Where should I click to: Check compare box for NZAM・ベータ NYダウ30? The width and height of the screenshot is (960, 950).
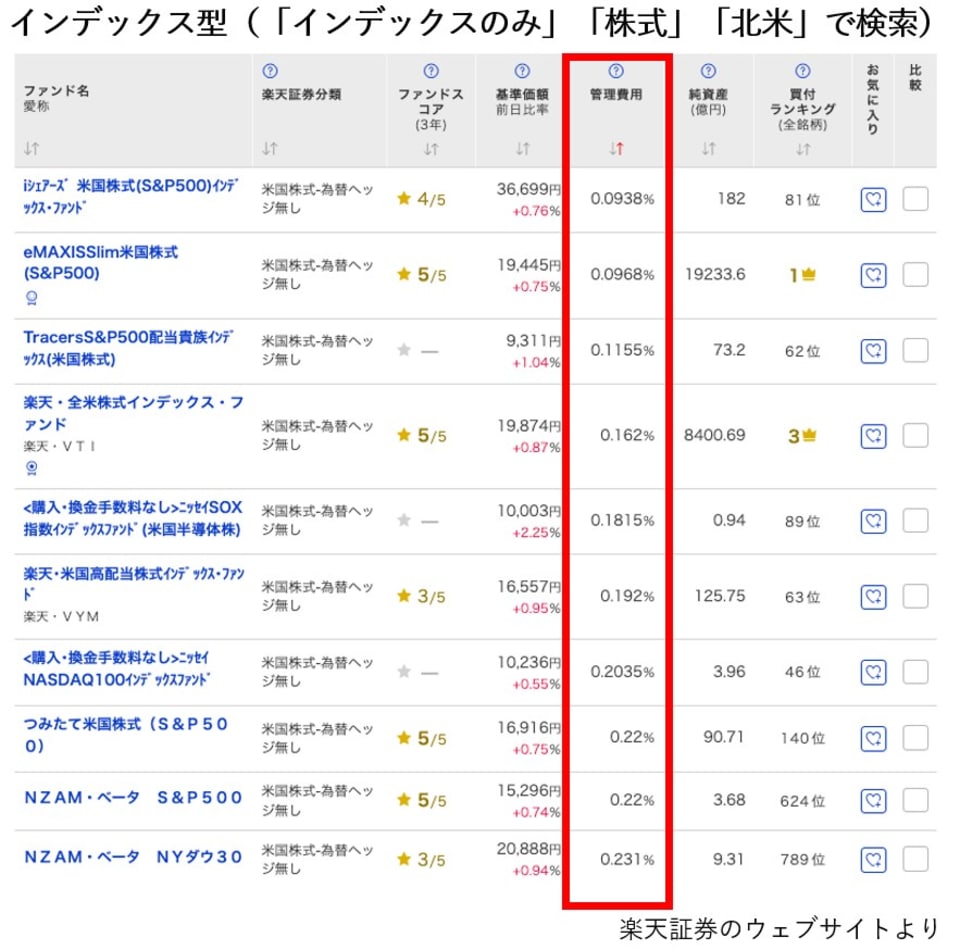915,859
